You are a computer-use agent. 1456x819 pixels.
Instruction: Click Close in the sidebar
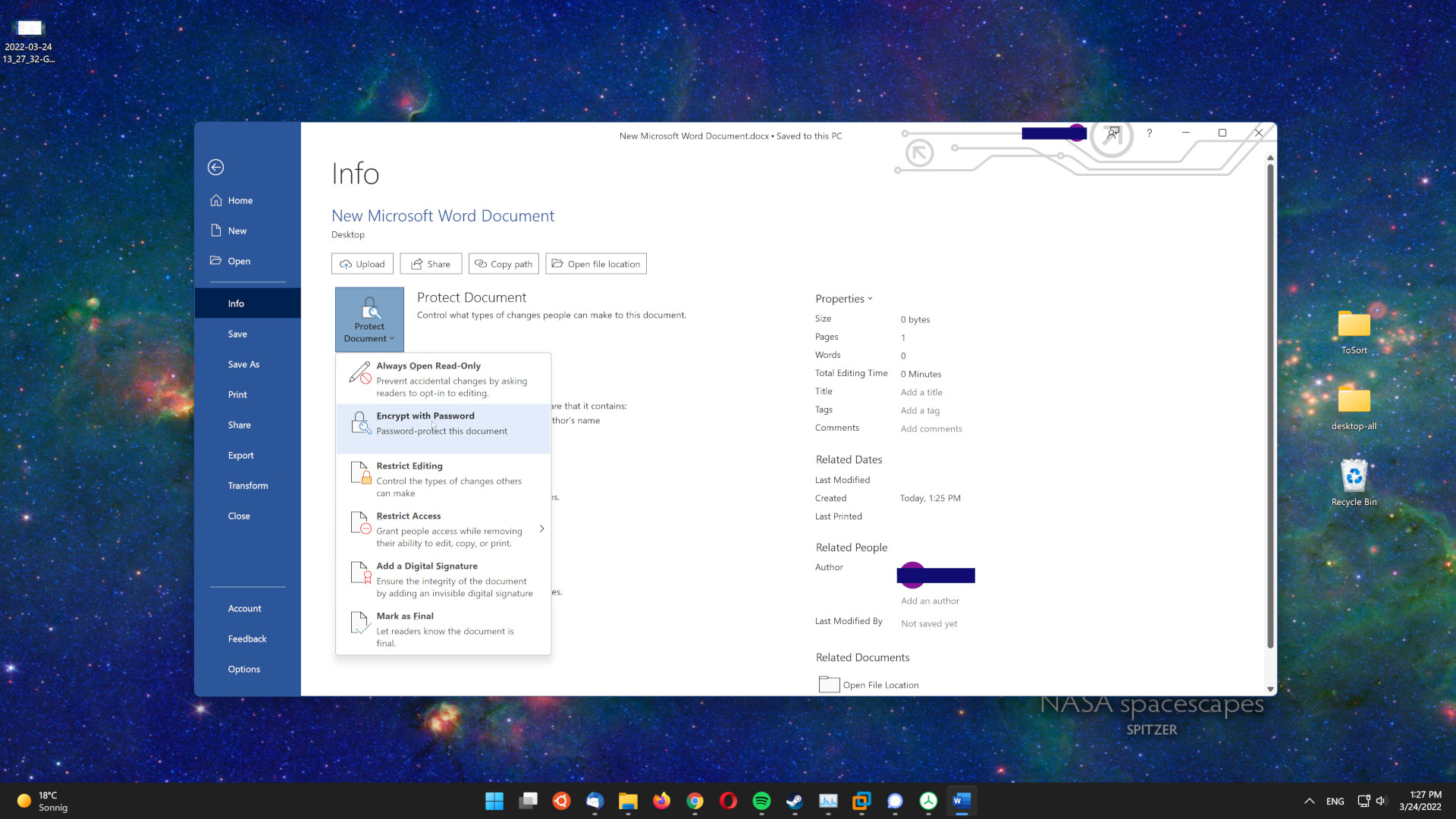coord(247,516)
